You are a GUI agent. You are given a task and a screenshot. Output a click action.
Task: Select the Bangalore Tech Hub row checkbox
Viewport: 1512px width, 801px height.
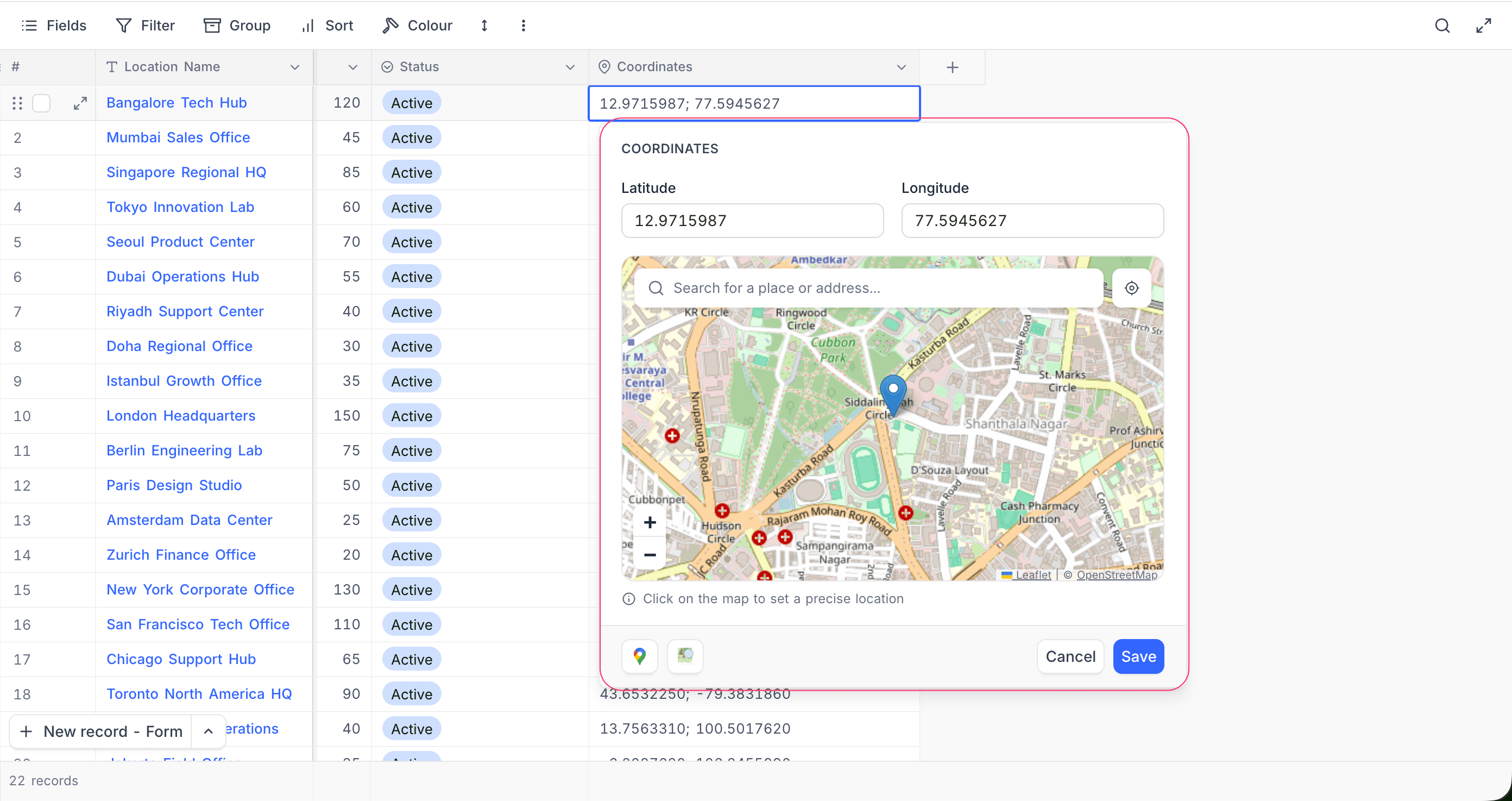pos(41,103)
